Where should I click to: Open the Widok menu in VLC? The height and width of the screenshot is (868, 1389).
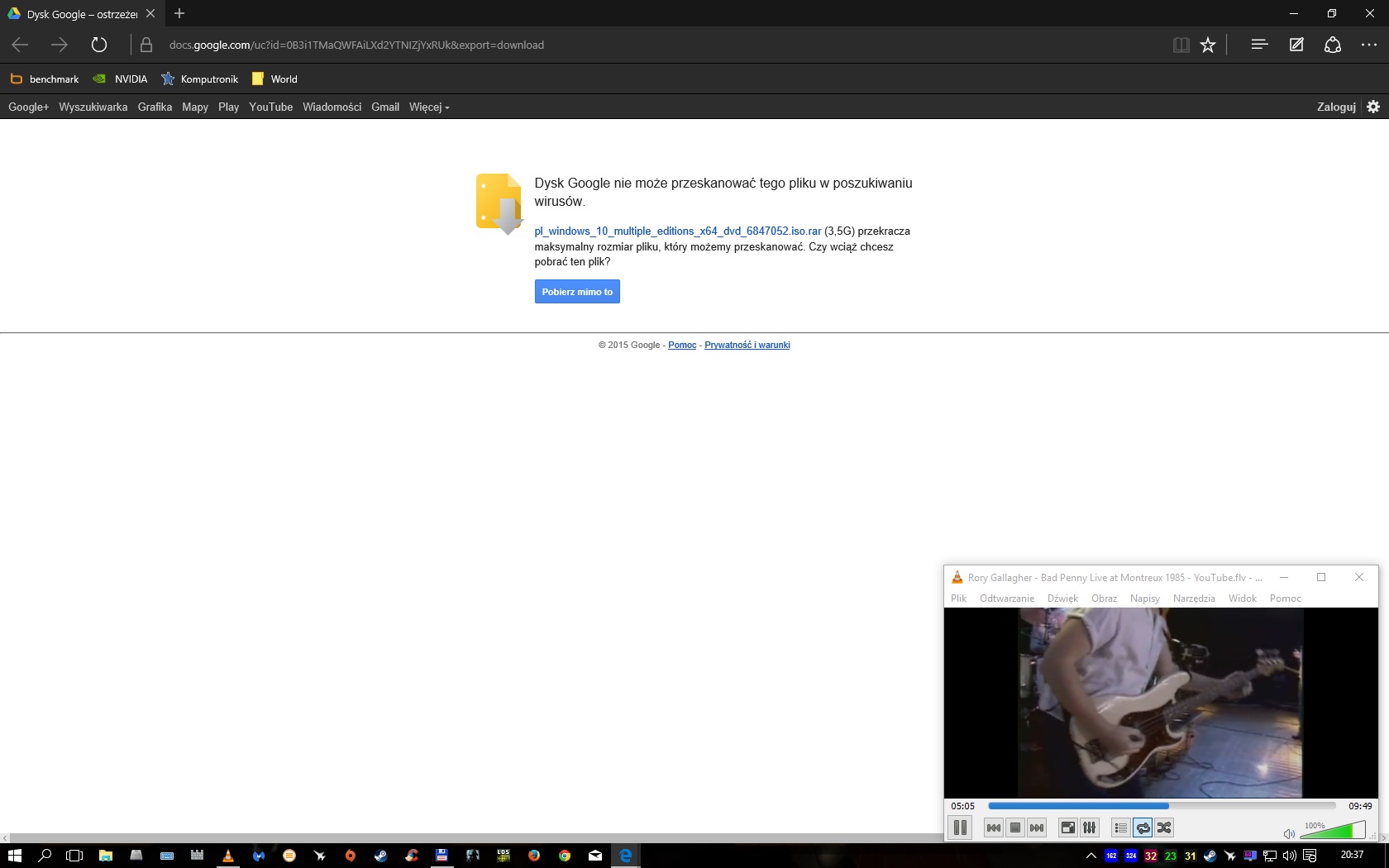[1243, 599]
